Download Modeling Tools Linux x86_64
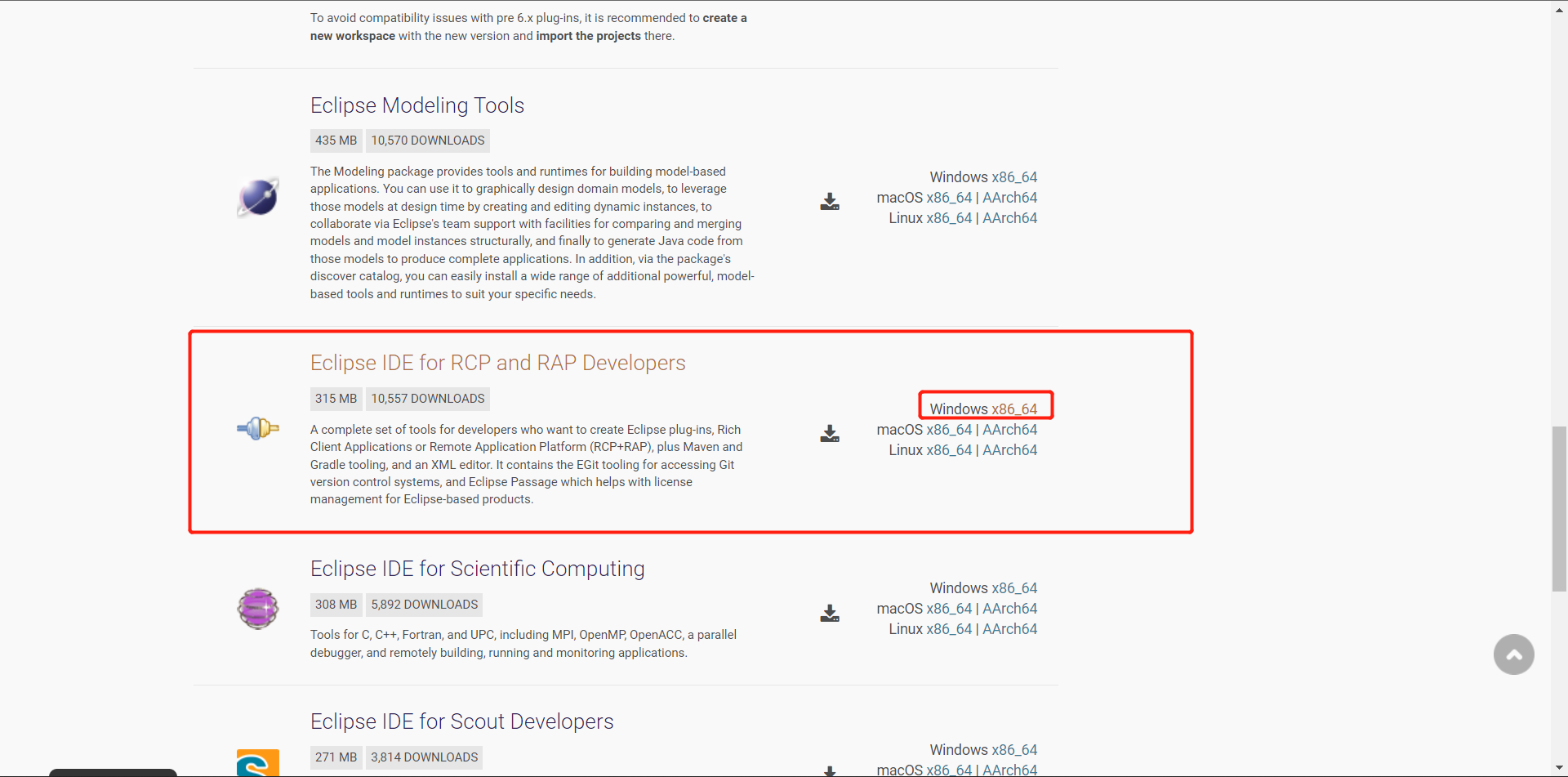Image resolution: width=1568 pixels, height=777 pixels. coord(949,218)
